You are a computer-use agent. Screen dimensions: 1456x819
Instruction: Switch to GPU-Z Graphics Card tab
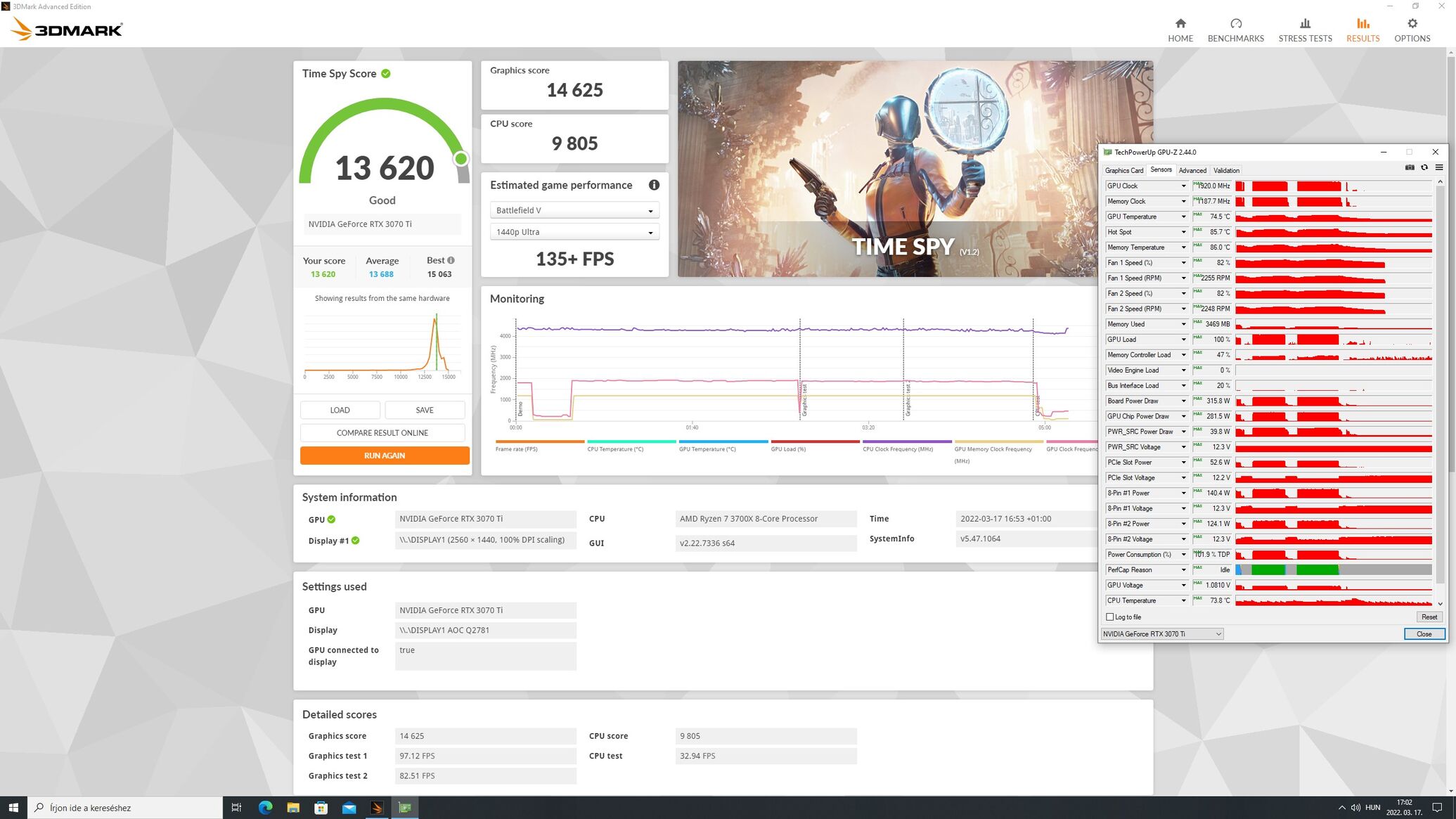(1123, 171)
